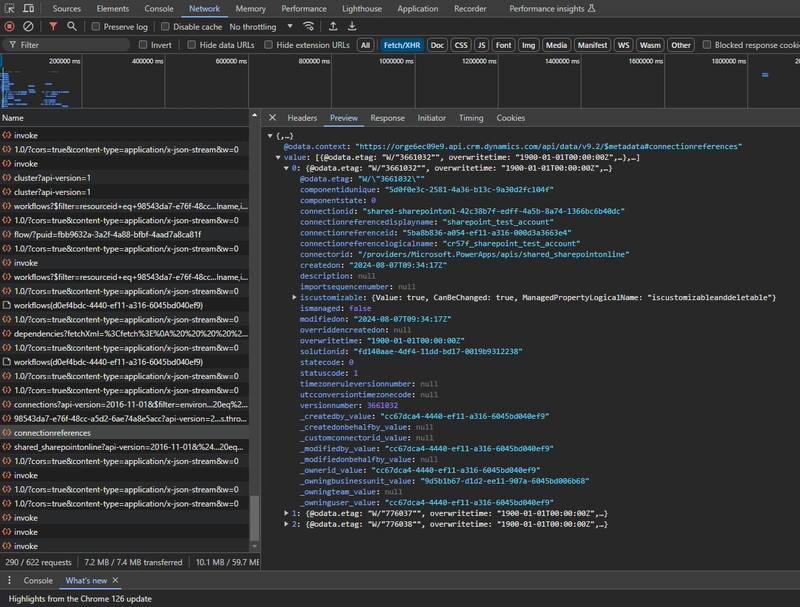Filter requests by the JS type
This screenshot has width=800, height=607.
[481, 45]
